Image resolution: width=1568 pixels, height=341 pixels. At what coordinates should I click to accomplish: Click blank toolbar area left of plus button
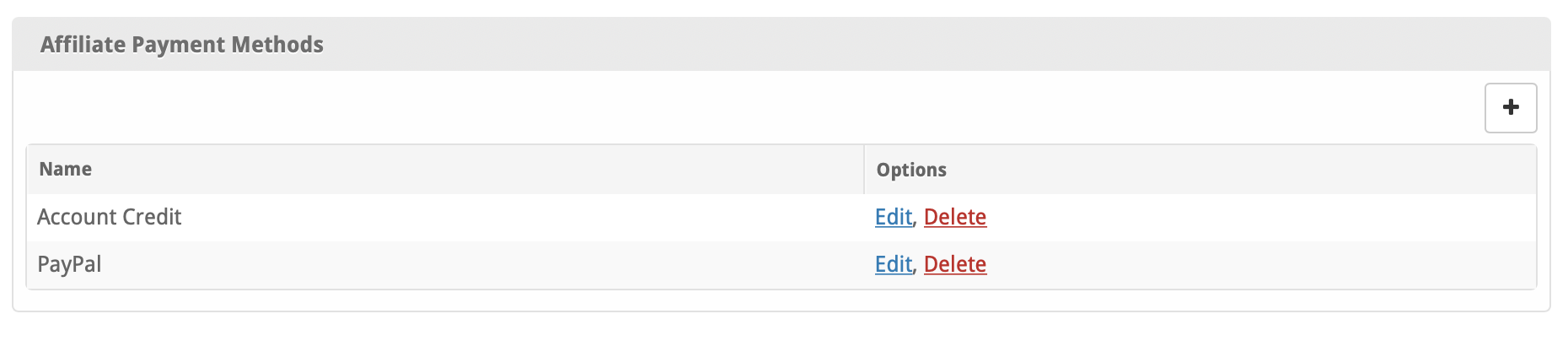[x=759, y=108]
